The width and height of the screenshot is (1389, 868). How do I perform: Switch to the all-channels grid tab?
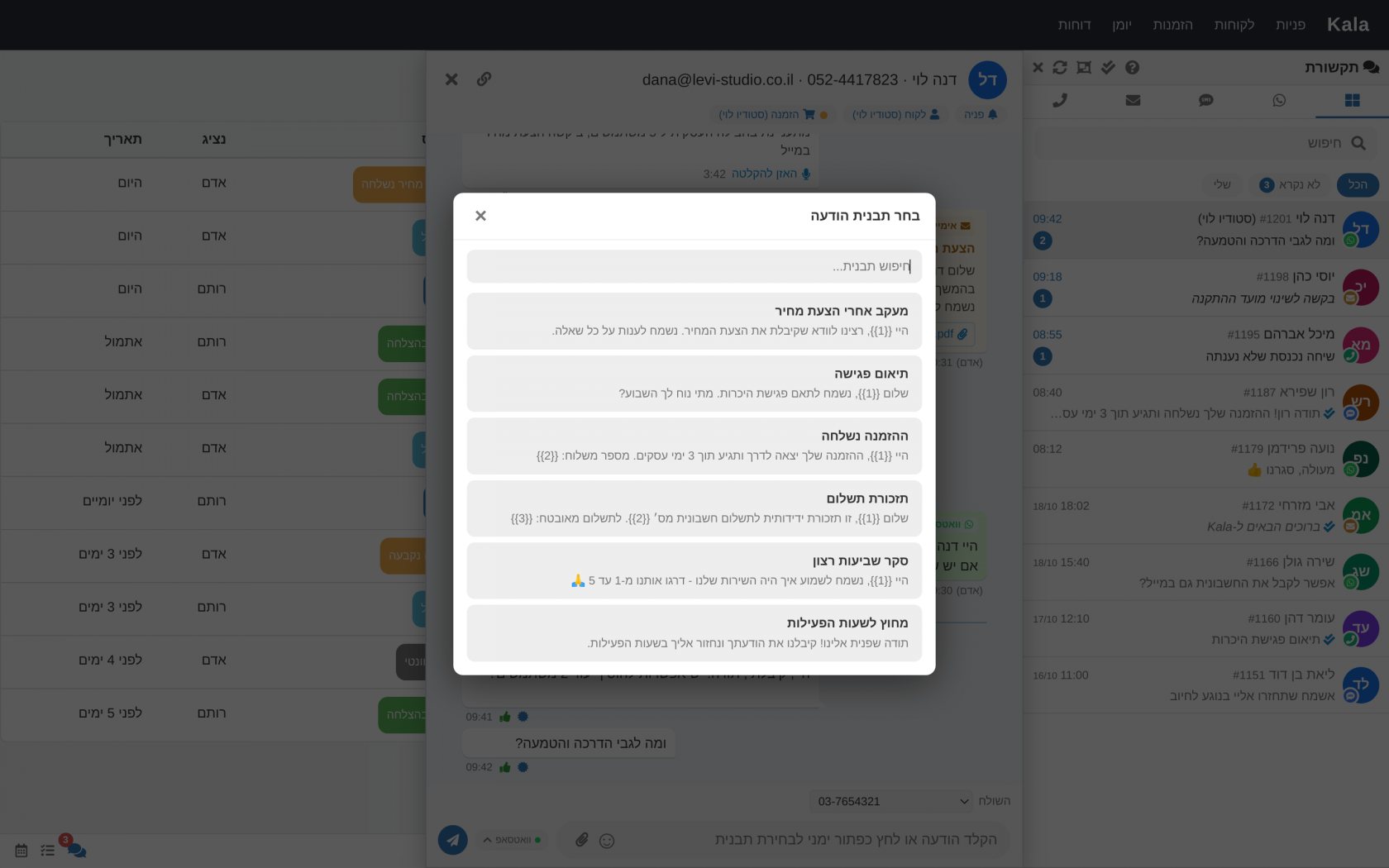pyautogui.click(x=1353, y=100)
